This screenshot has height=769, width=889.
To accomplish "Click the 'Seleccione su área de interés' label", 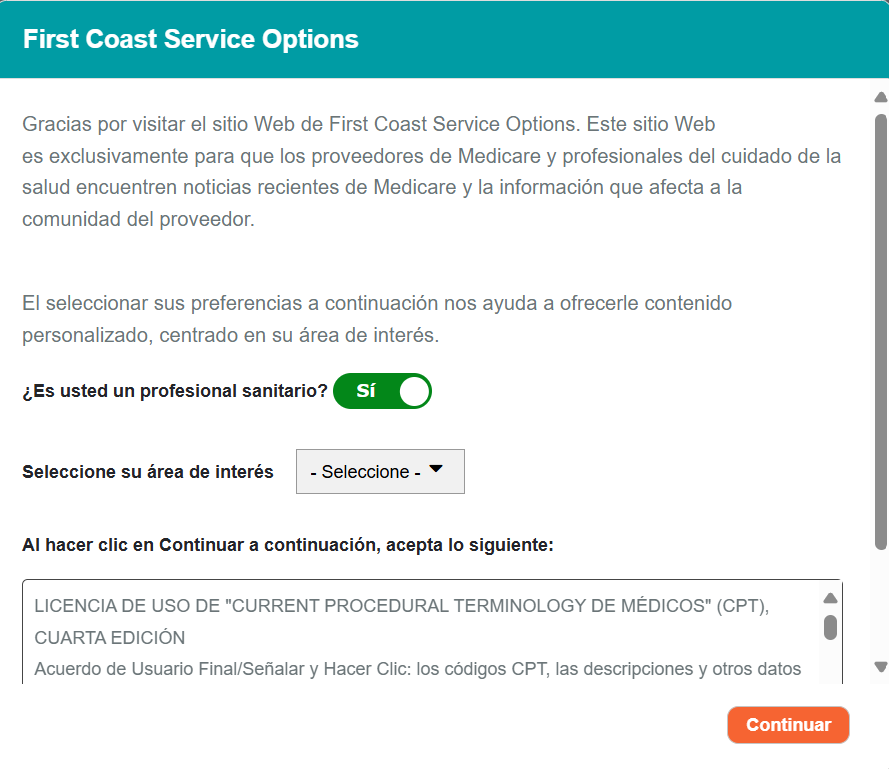I will (x=148, y=472).
